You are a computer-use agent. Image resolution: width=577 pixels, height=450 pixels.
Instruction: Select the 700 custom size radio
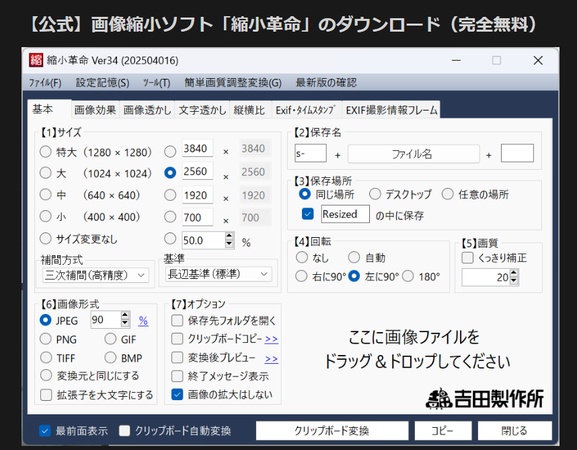tap(170, 217)
